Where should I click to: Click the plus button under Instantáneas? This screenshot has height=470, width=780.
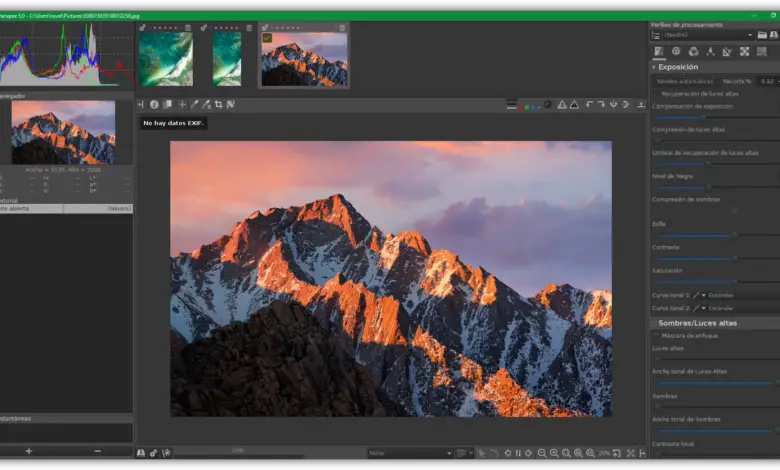(x=28, y=451)
